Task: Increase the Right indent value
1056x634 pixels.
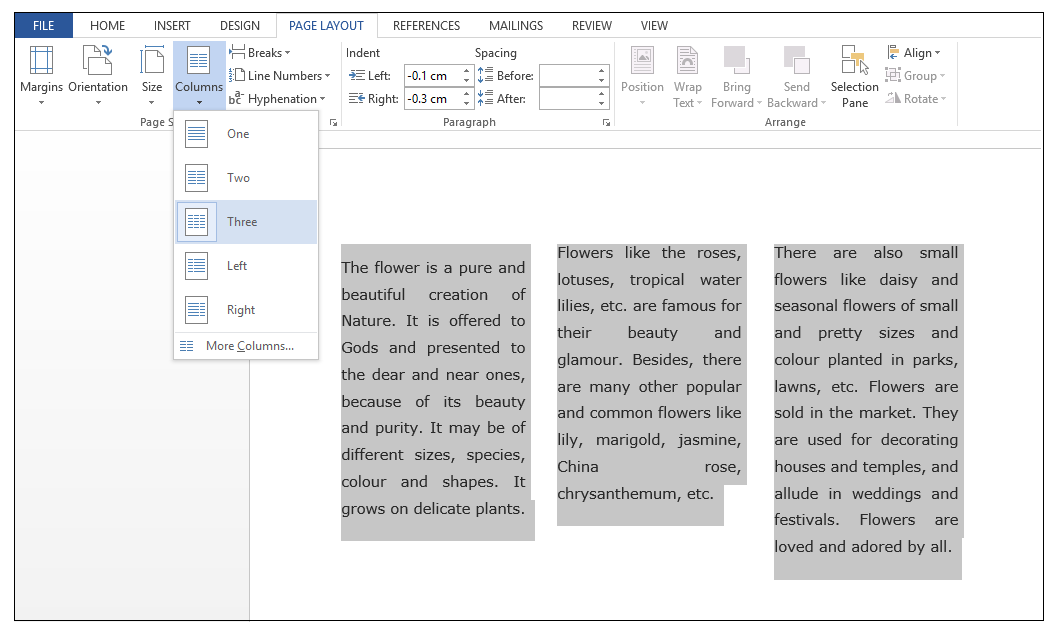Action: coord(466,94)
